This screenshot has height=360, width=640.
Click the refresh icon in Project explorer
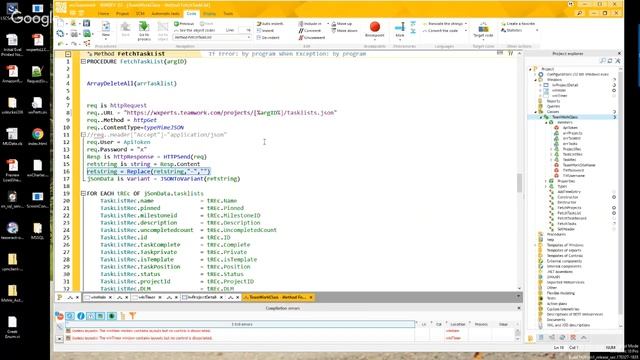tap(610, 61)
